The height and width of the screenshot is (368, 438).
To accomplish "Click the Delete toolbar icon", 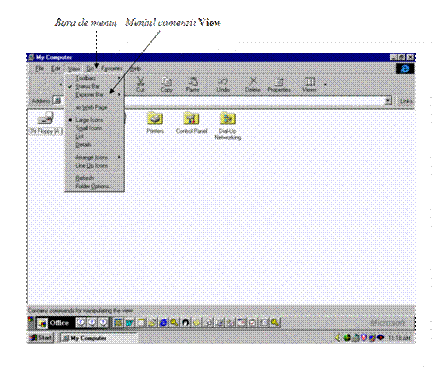I will pyautogui.click(x=253, y=84).
